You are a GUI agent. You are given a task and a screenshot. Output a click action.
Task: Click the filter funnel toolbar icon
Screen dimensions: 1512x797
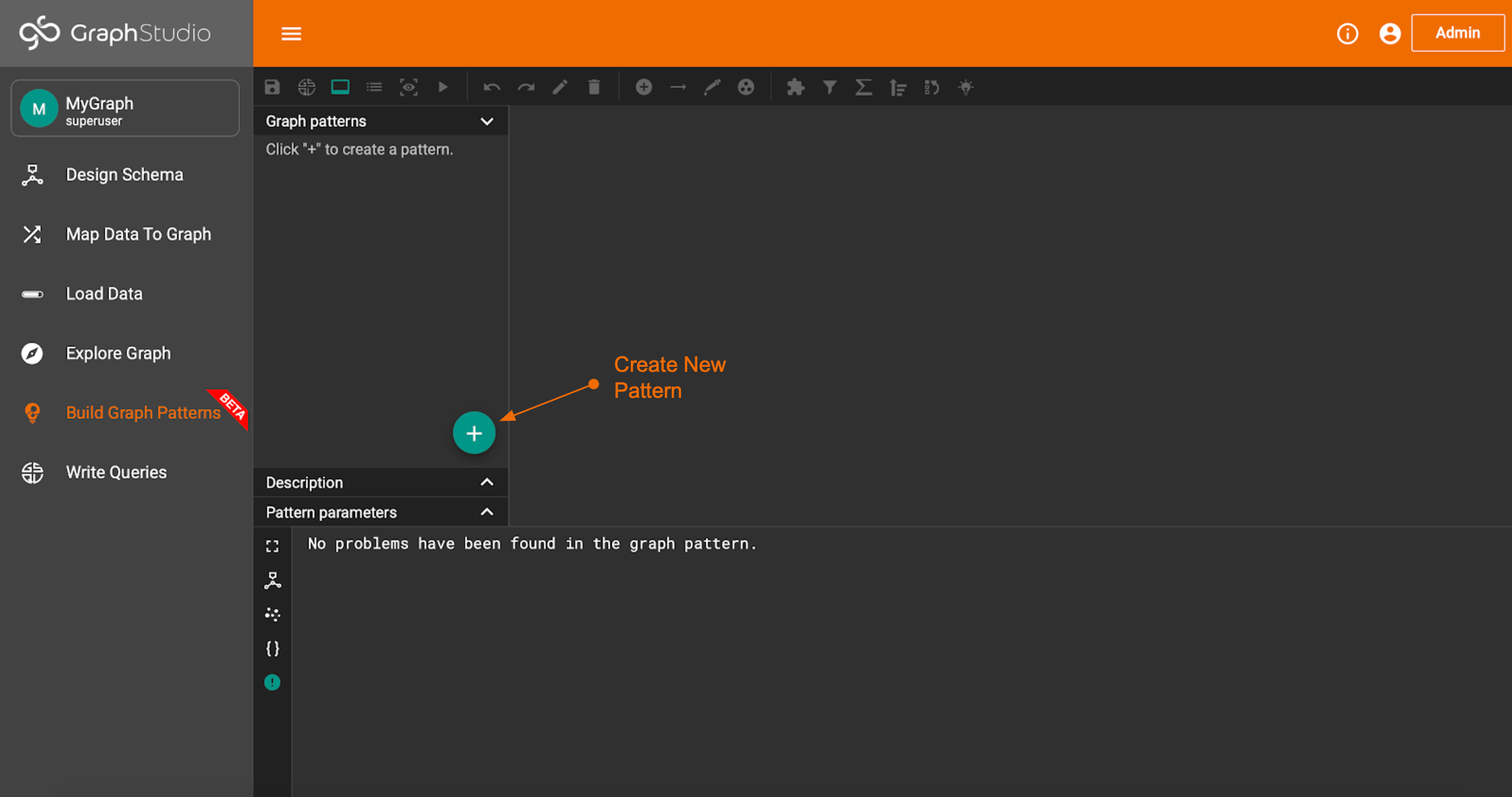pyautogui.click(x=829, y=87)
